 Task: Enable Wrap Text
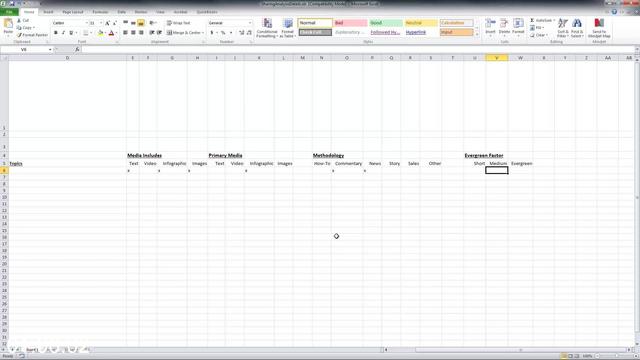pyautogui.click(x=178, y=23)
